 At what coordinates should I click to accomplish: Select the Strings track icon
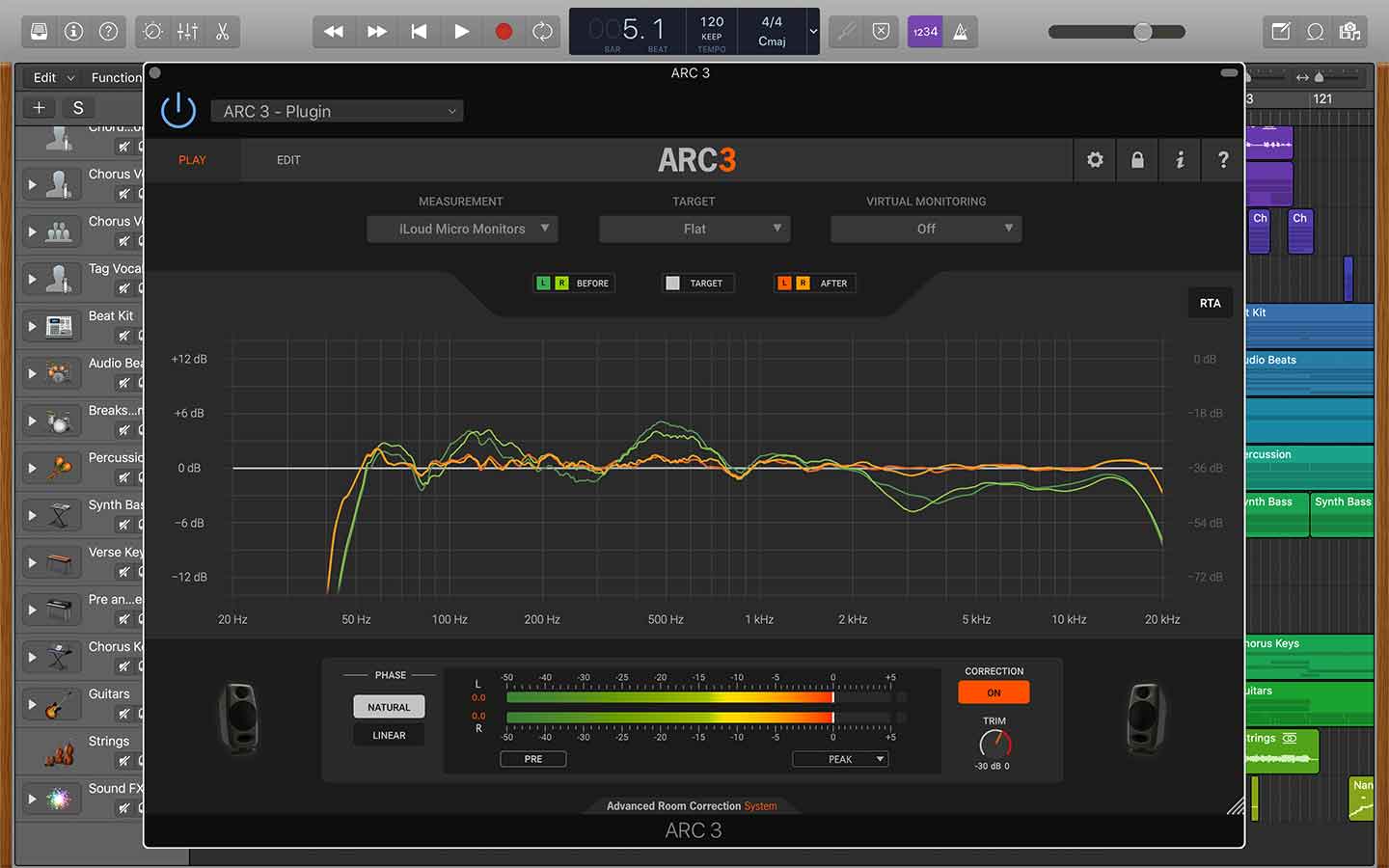tap(59, 752)
